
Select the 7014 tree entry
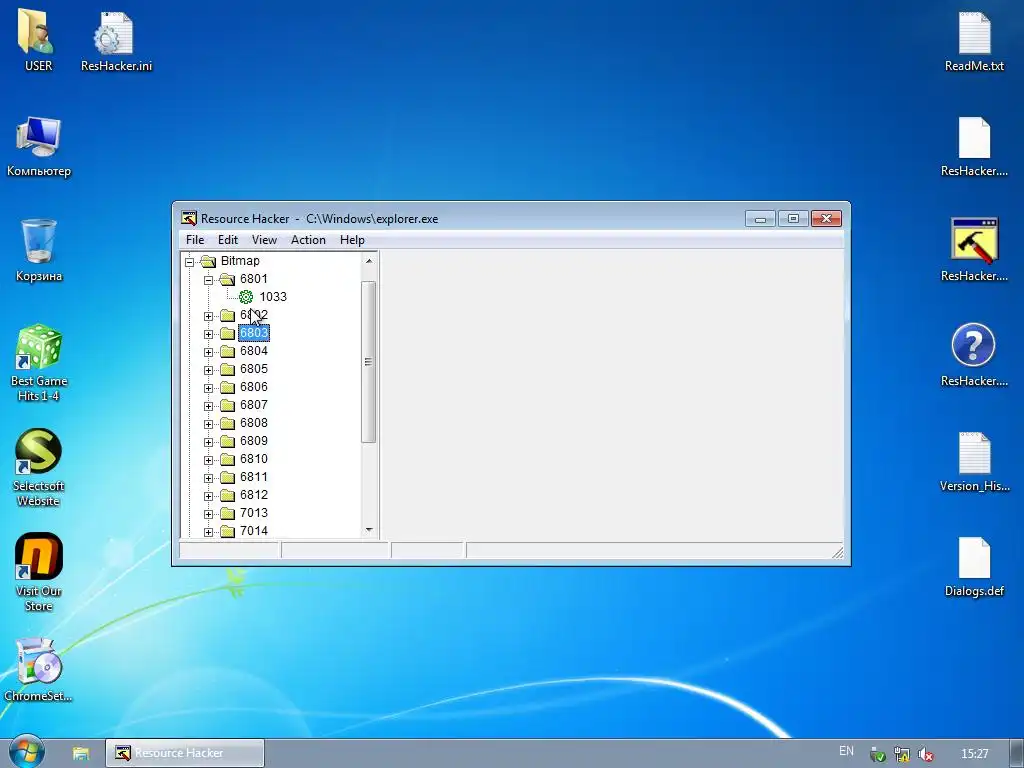(253, 531)
